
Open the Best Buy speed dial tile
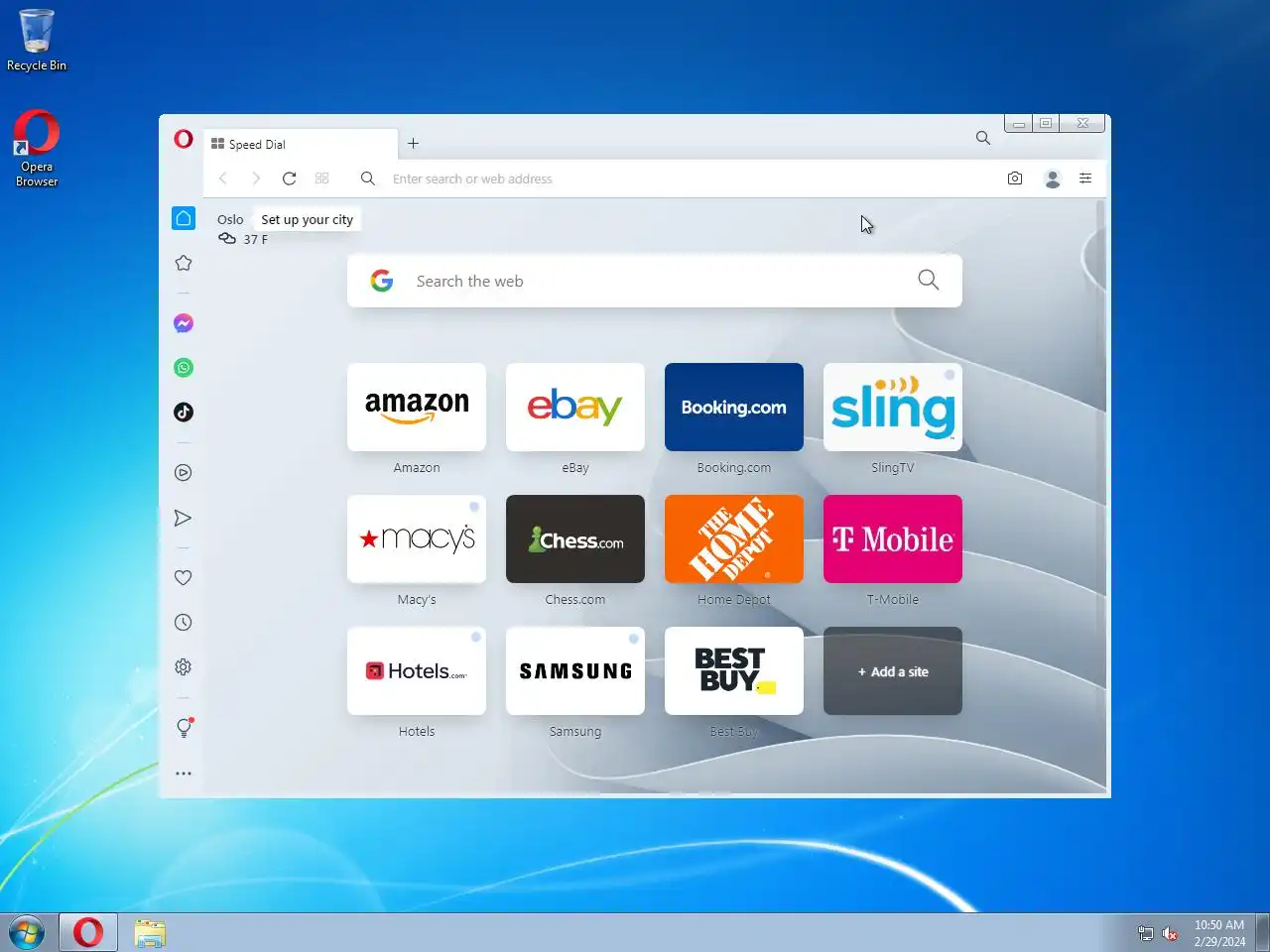pyautogui.click(x=734, y=670)
